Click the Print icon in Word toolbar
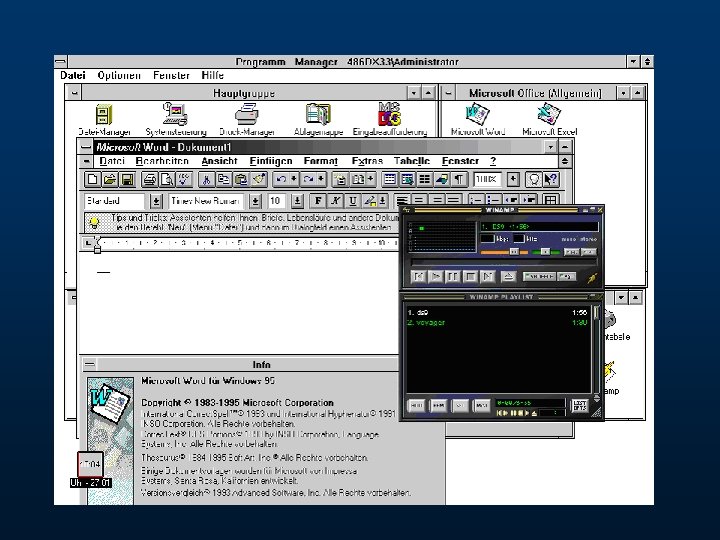Screen dimensions: 720x540 tap(150, 179)
